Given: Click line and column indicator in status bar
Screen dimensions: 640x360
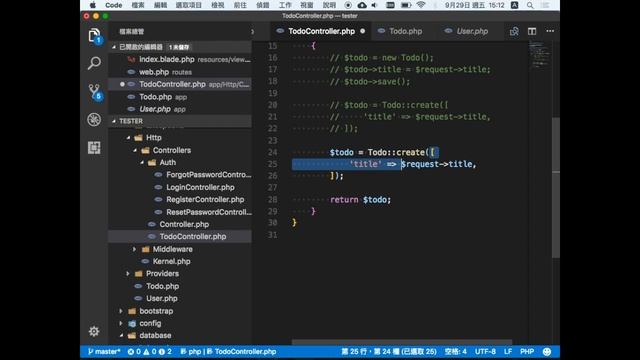Looking at the screenshot, I should click(x=389, y=351).
